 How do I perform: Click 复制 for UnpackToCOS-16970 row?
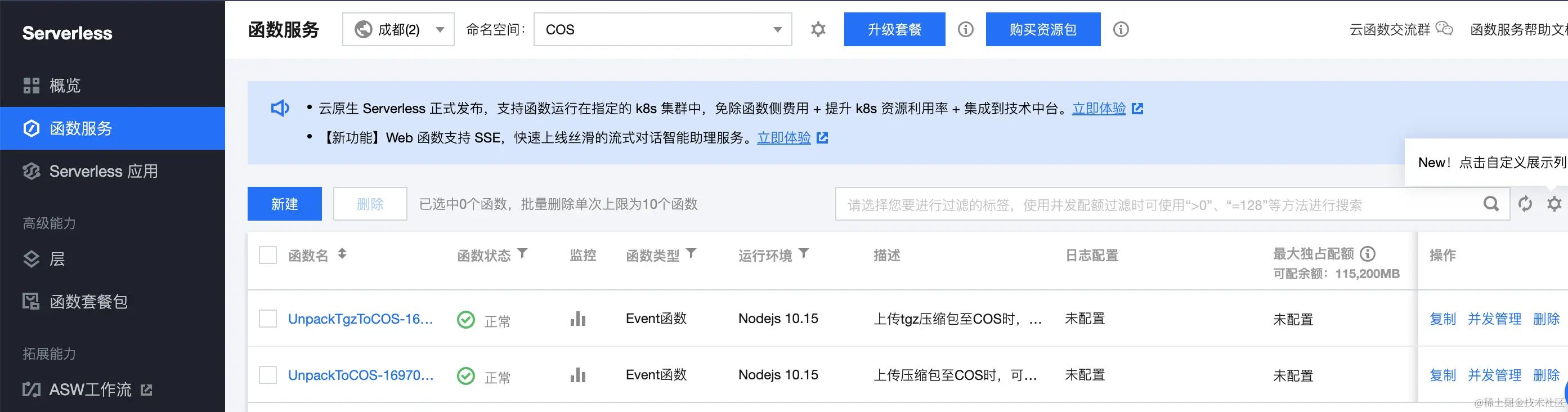1442,375
